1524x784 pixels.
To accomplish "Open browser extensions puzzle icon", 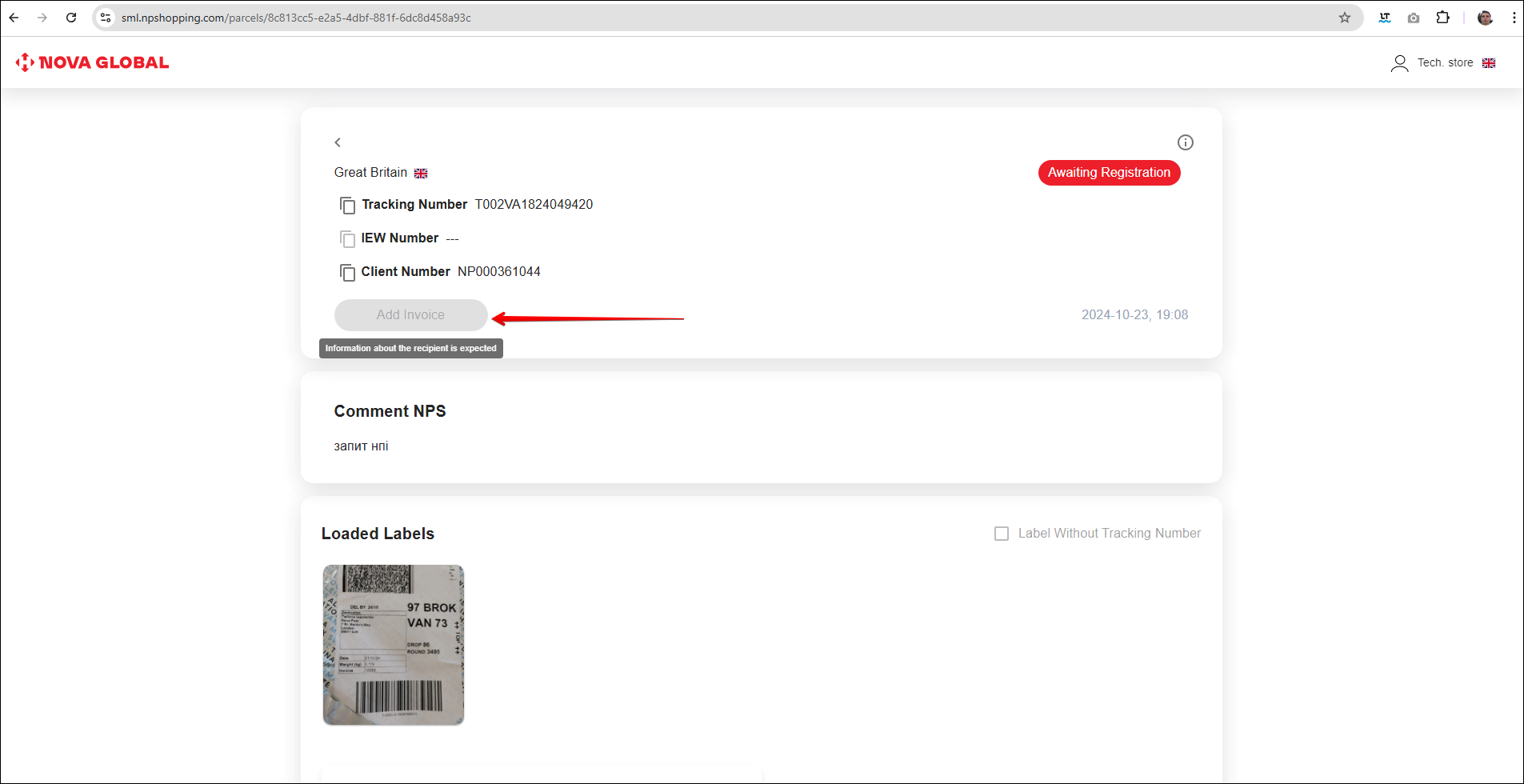I will tap(1442, 18).
